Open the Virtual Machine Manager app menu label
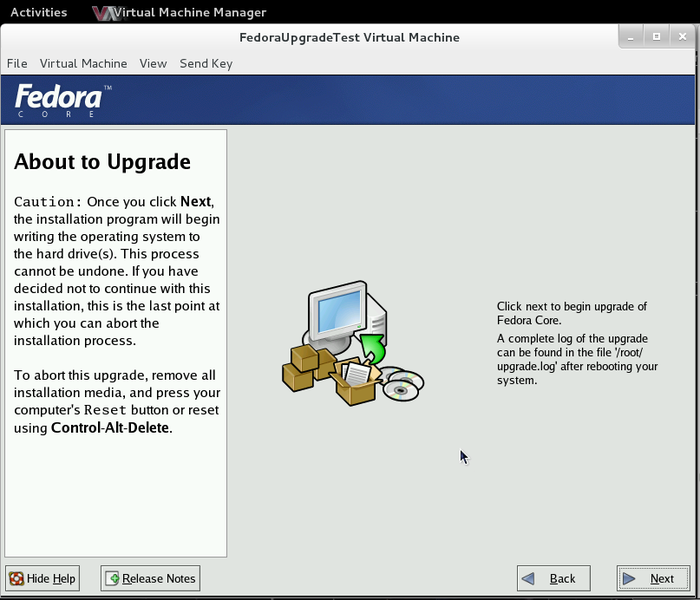700x600 pixels. click(189, 13)
